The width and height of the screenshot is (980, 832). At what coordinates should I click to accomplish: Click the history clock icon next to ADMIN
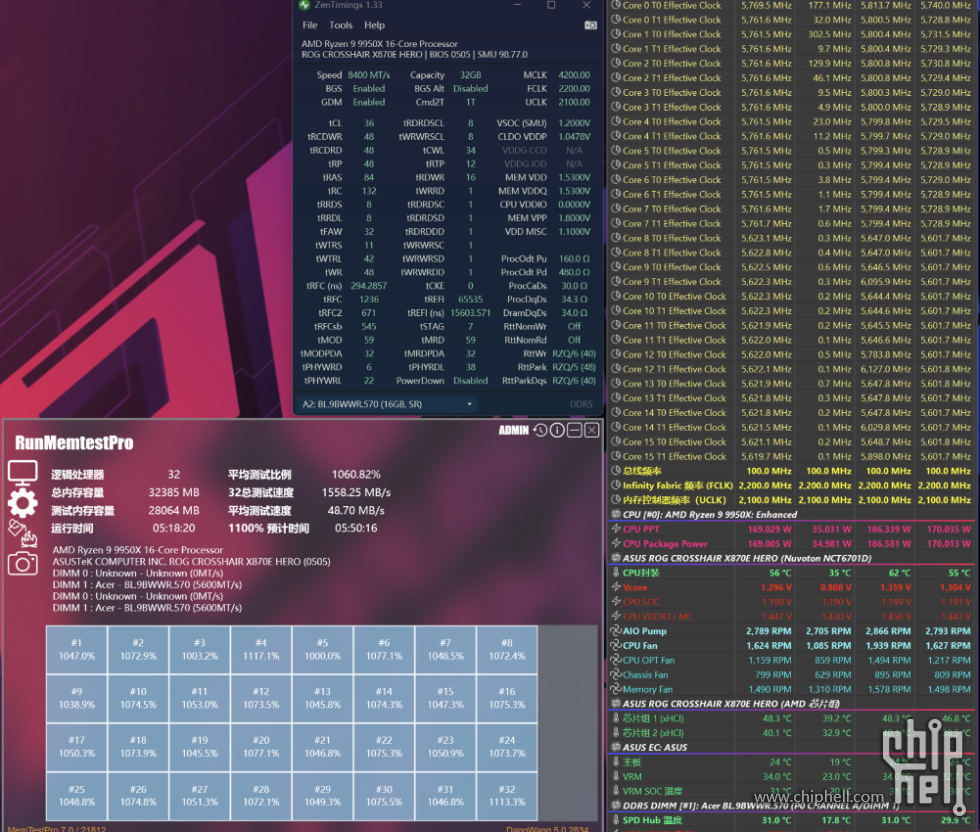point(540,430)
